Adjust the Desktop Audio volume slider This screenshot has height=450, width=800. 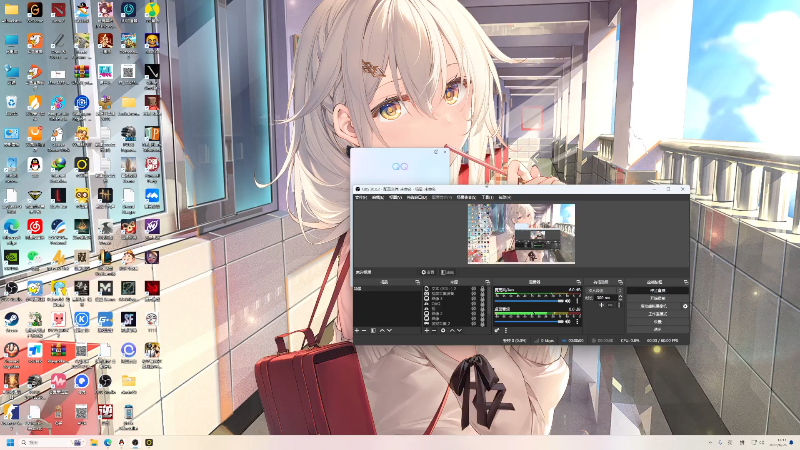[x=529, y=321]
